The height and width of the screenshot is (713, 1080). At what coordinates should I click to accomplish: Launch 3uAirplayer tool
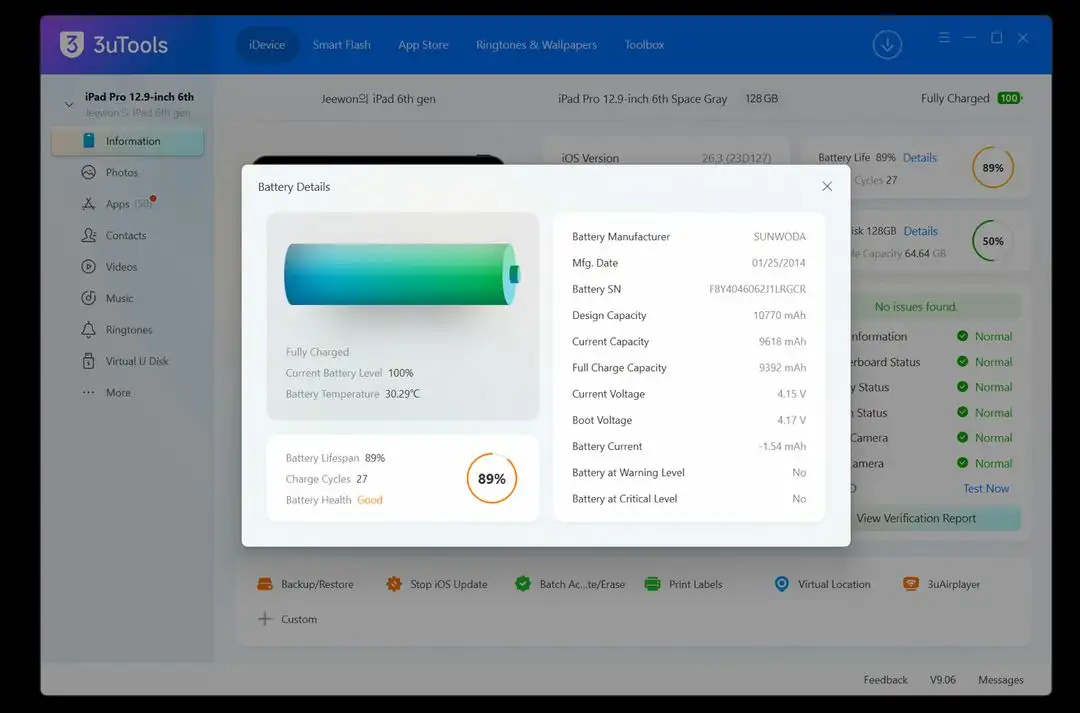tap(941, 584)
